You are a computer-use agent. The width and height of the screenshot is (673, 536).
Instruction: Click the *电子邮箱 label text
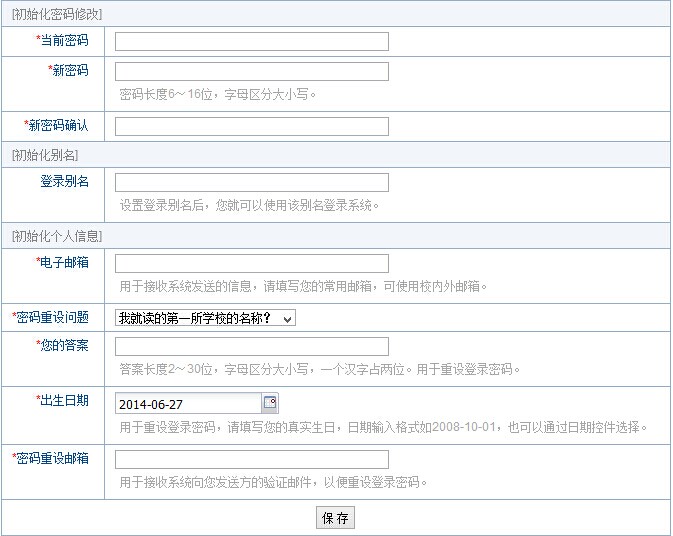62,262
